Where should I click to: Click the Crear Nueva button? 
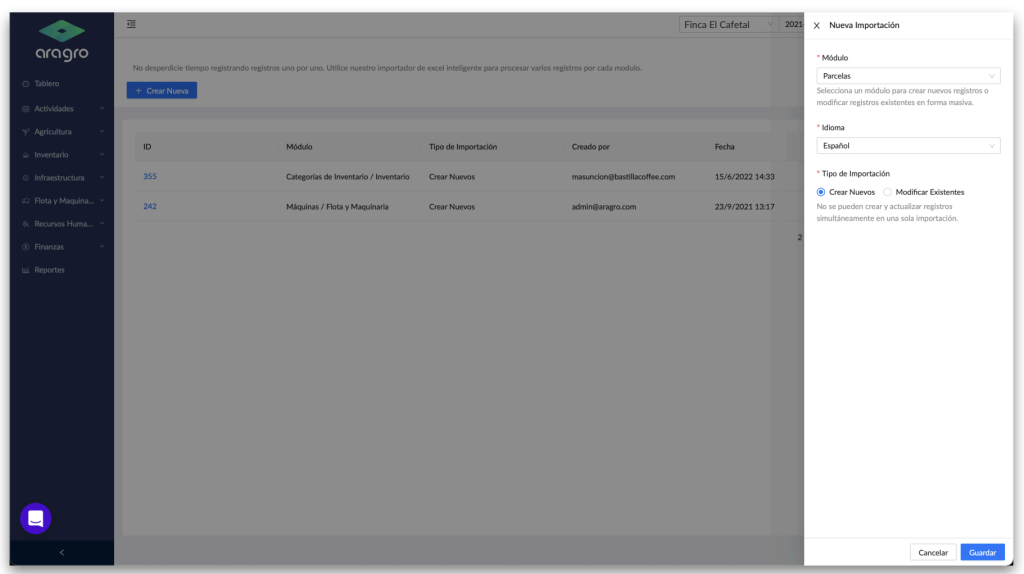tap(162, 91)
